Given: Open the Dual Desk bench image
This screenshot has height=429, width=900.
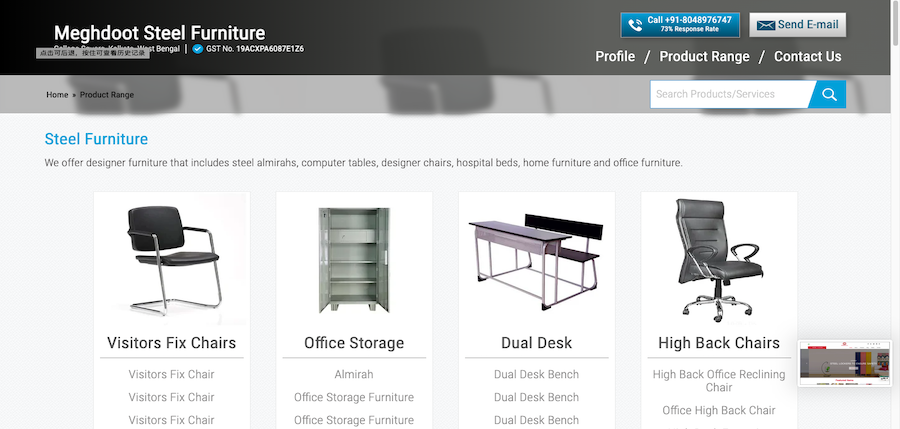Looking at the screenshot, I should tap(537, 260).
